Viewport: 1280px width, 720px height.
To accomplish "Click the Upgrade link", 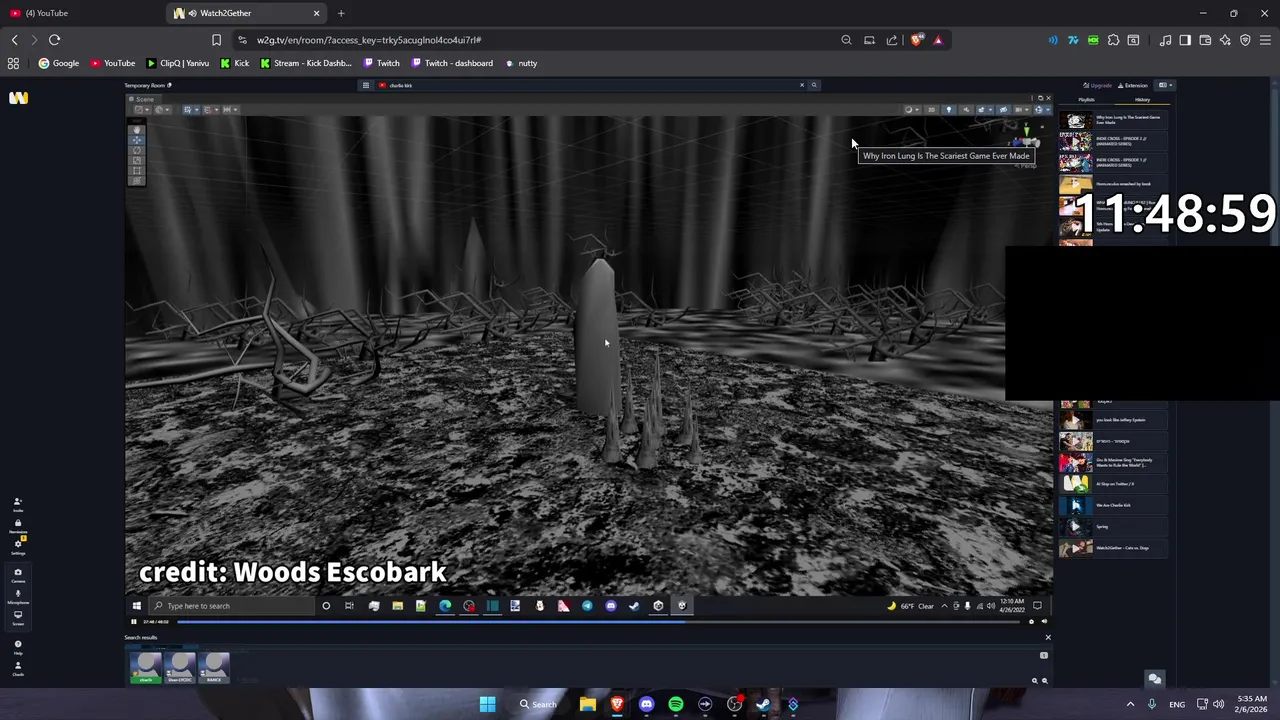I will 1098,85.
